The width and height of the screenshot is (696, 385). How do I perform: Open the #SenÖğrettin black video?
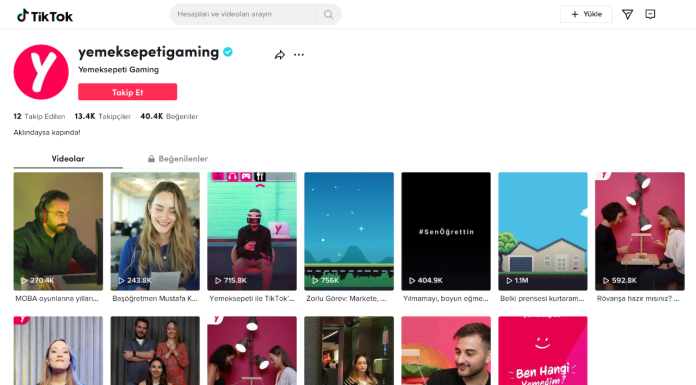446,231
